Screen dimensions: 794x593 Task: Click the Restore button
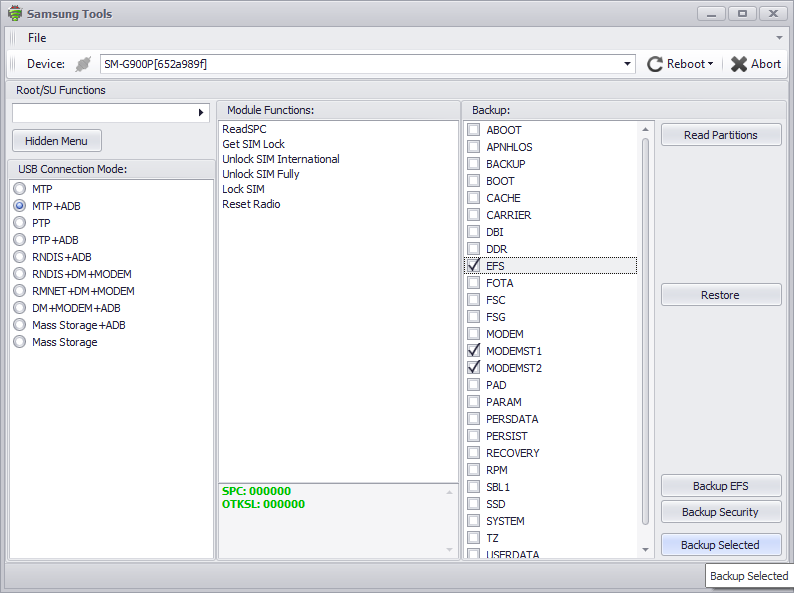point(721,295)
